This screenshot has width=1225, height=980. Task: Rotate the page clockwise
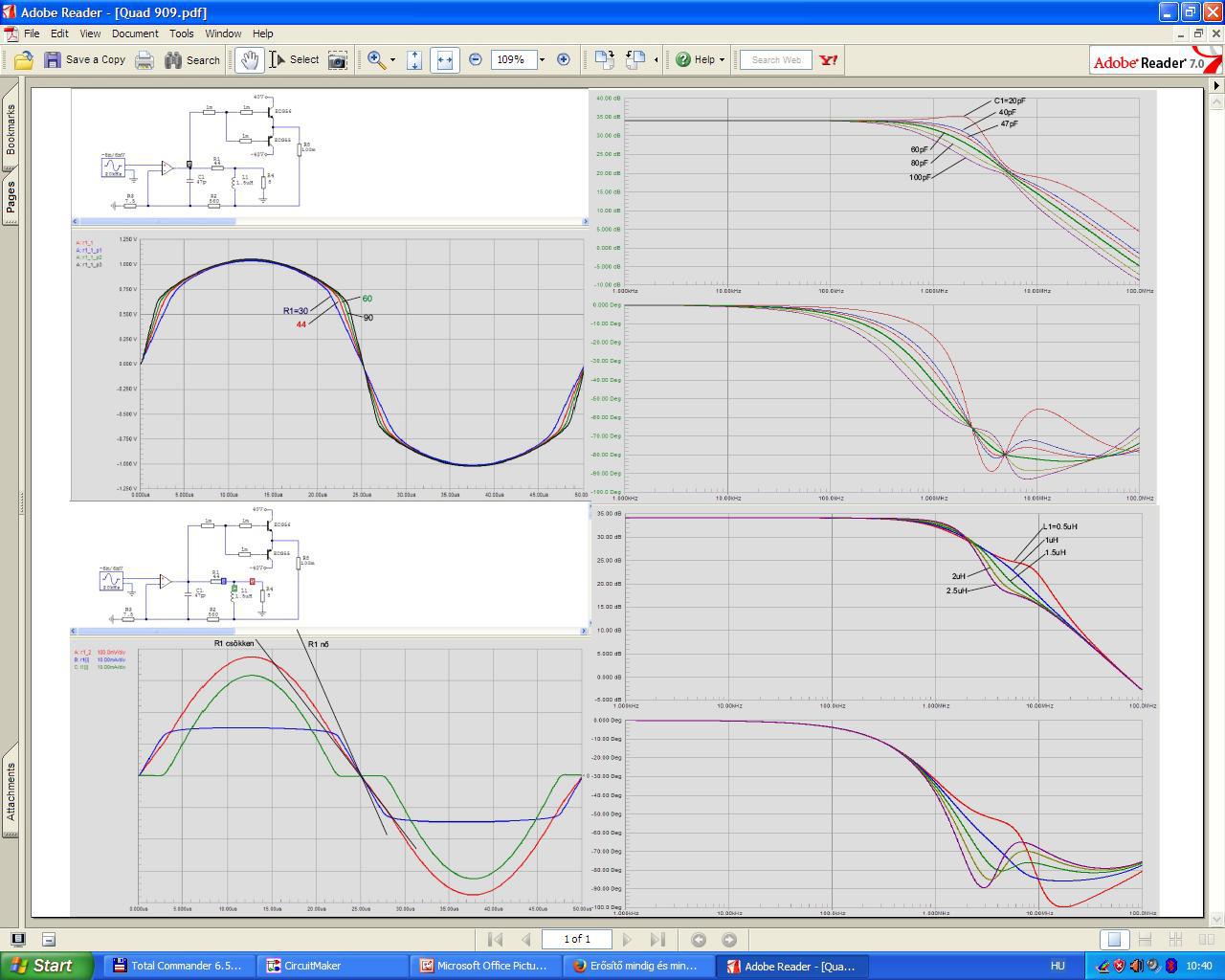point(604,60)
